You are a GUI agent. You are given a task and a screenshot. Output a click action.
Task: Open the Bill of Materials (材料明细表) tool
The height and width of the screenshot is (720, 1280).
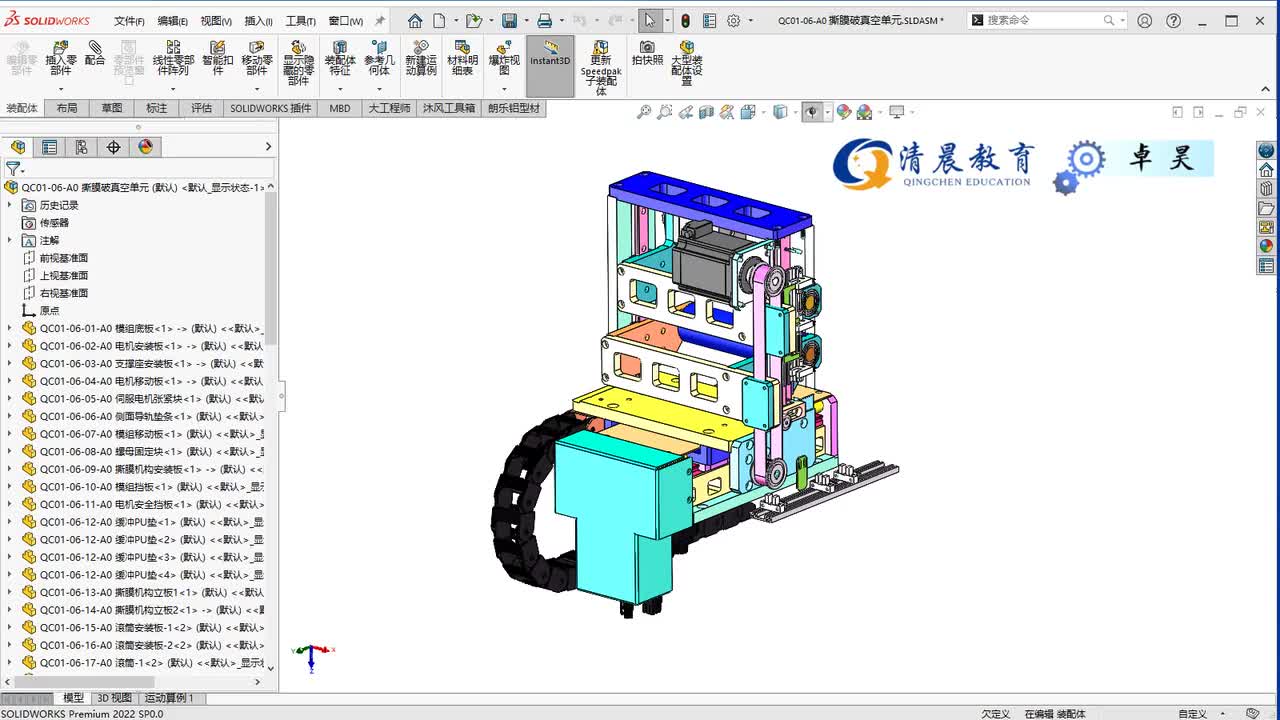point(462,58)
